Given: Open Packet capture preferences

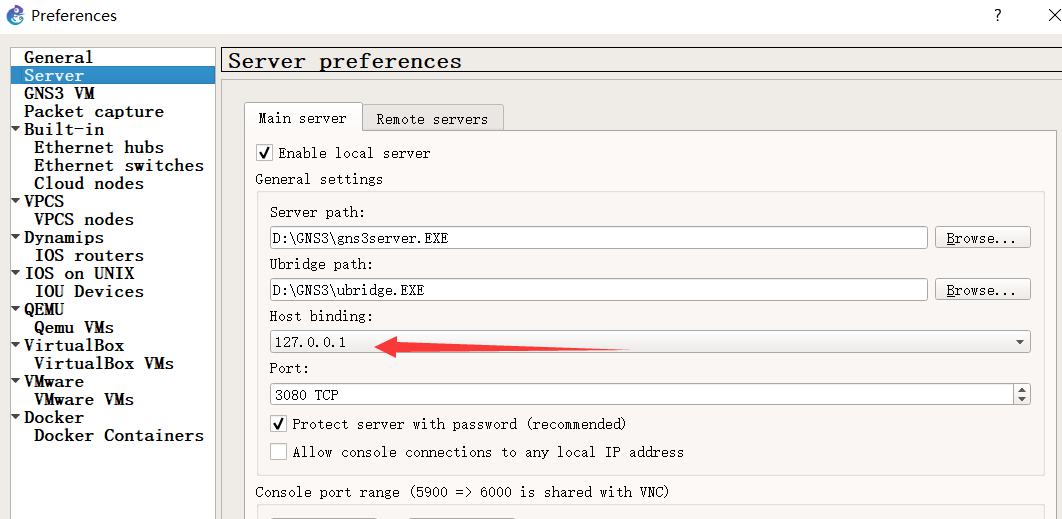Looking at the screenshot, I should (x=94, y=111).
